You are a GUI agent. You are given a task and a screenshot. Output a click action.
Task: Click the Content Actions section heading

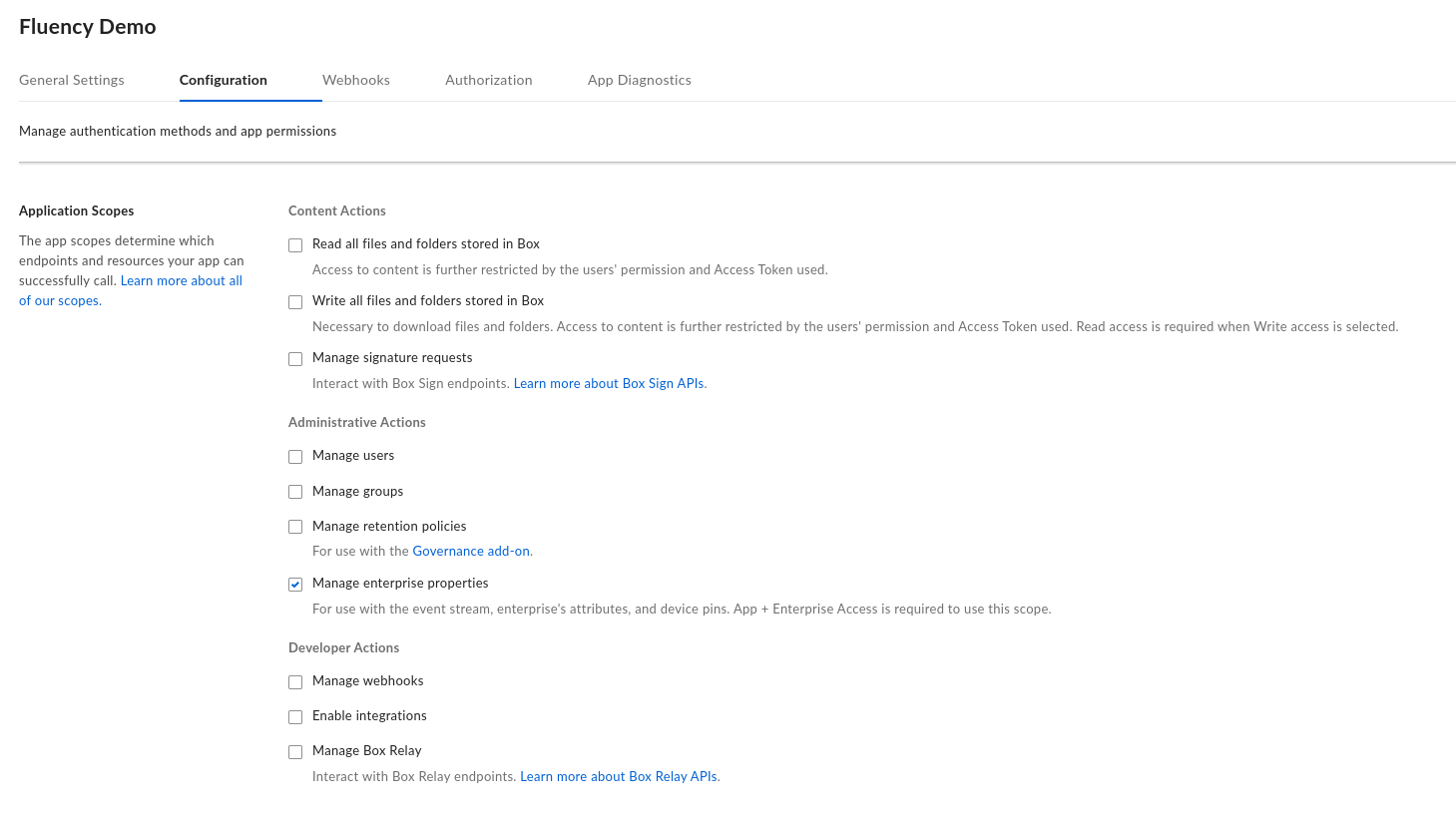click(x=337, y=210)
